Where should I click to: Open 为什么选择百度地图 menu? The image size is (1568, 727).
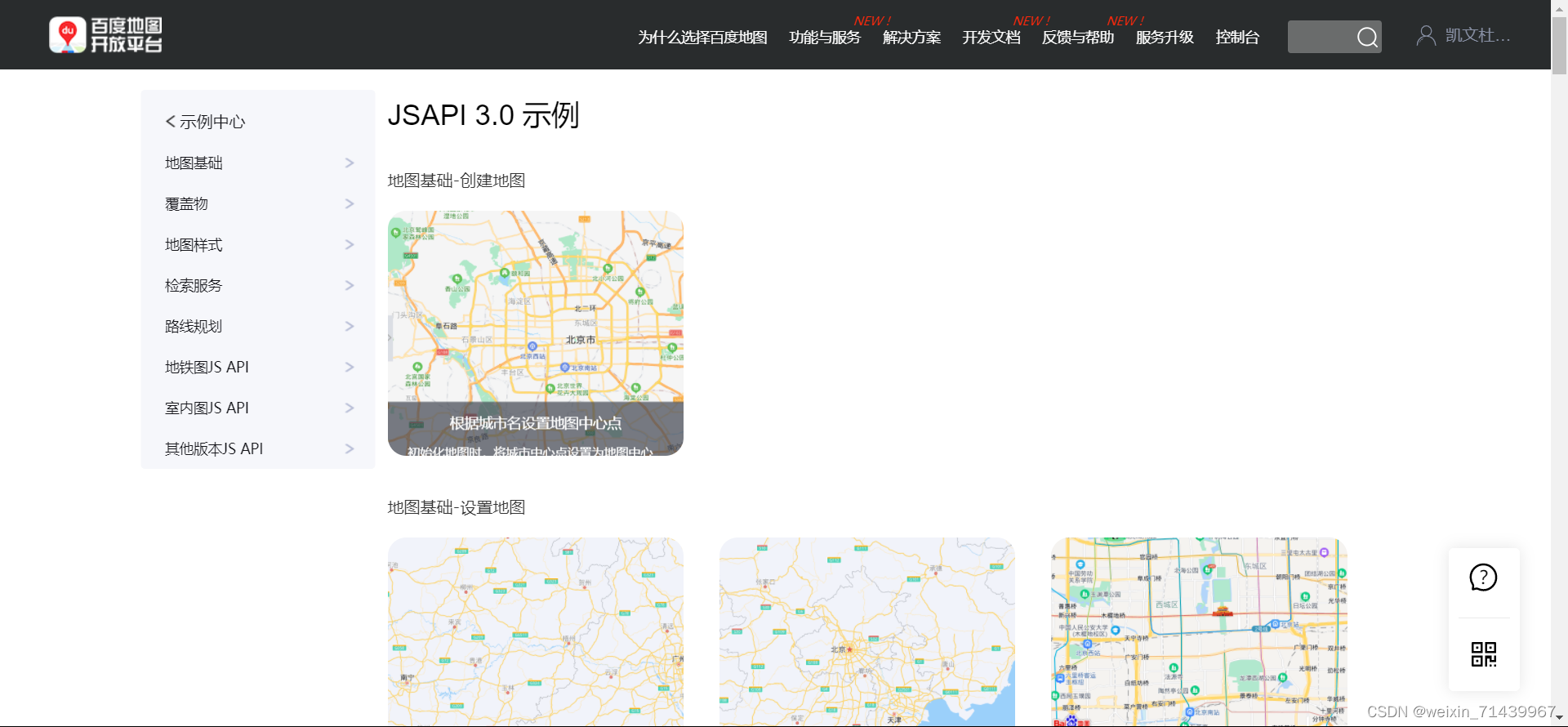click(702, 38)
